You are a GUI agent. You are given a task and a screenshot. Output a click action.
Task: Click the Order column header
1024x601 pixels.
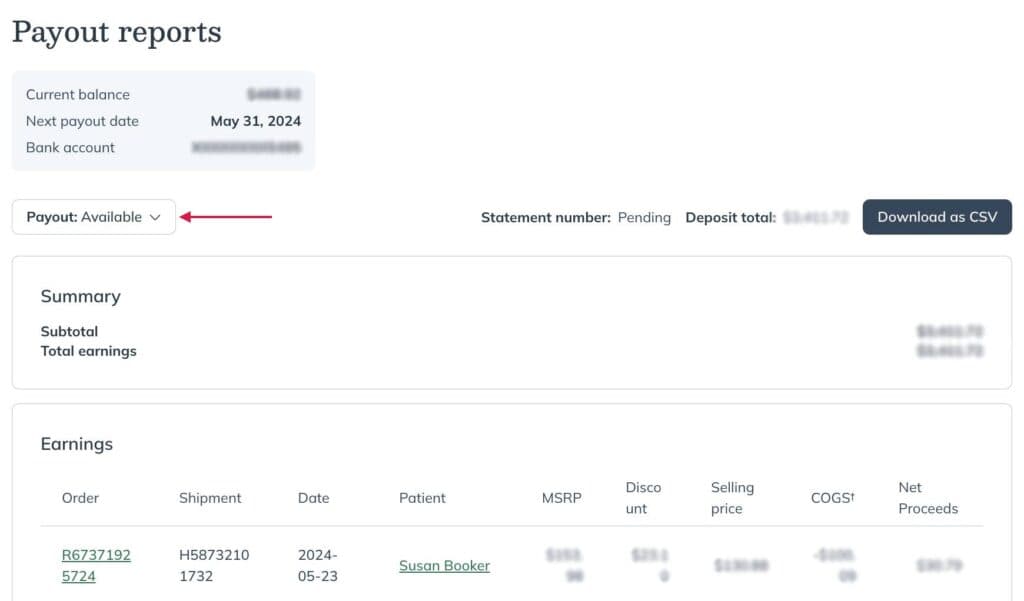pyautogui.click(x=80, y=498)
